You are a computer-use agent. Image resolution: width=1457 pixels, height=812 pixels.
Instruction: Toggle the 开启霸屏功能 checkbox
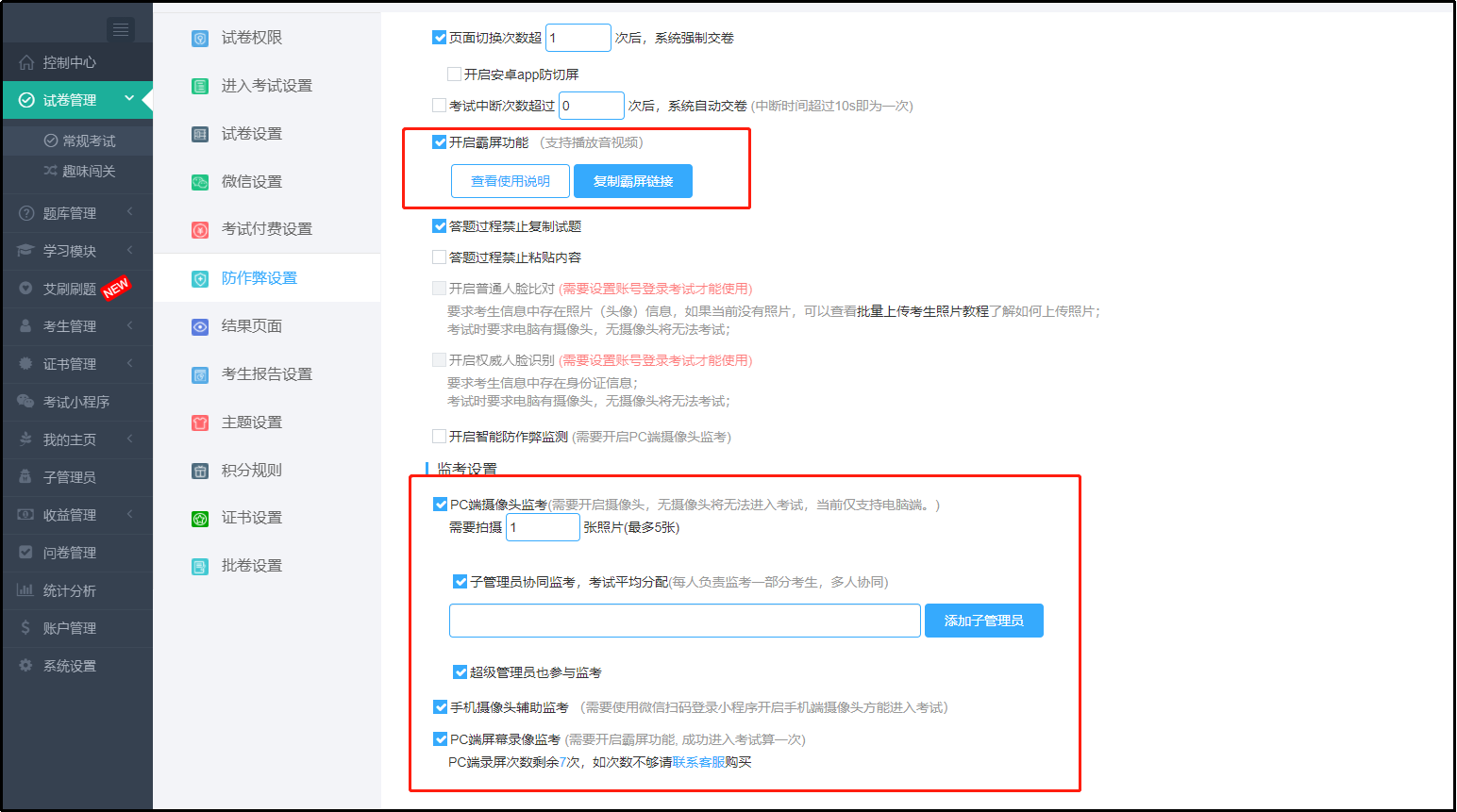(439, 142)
